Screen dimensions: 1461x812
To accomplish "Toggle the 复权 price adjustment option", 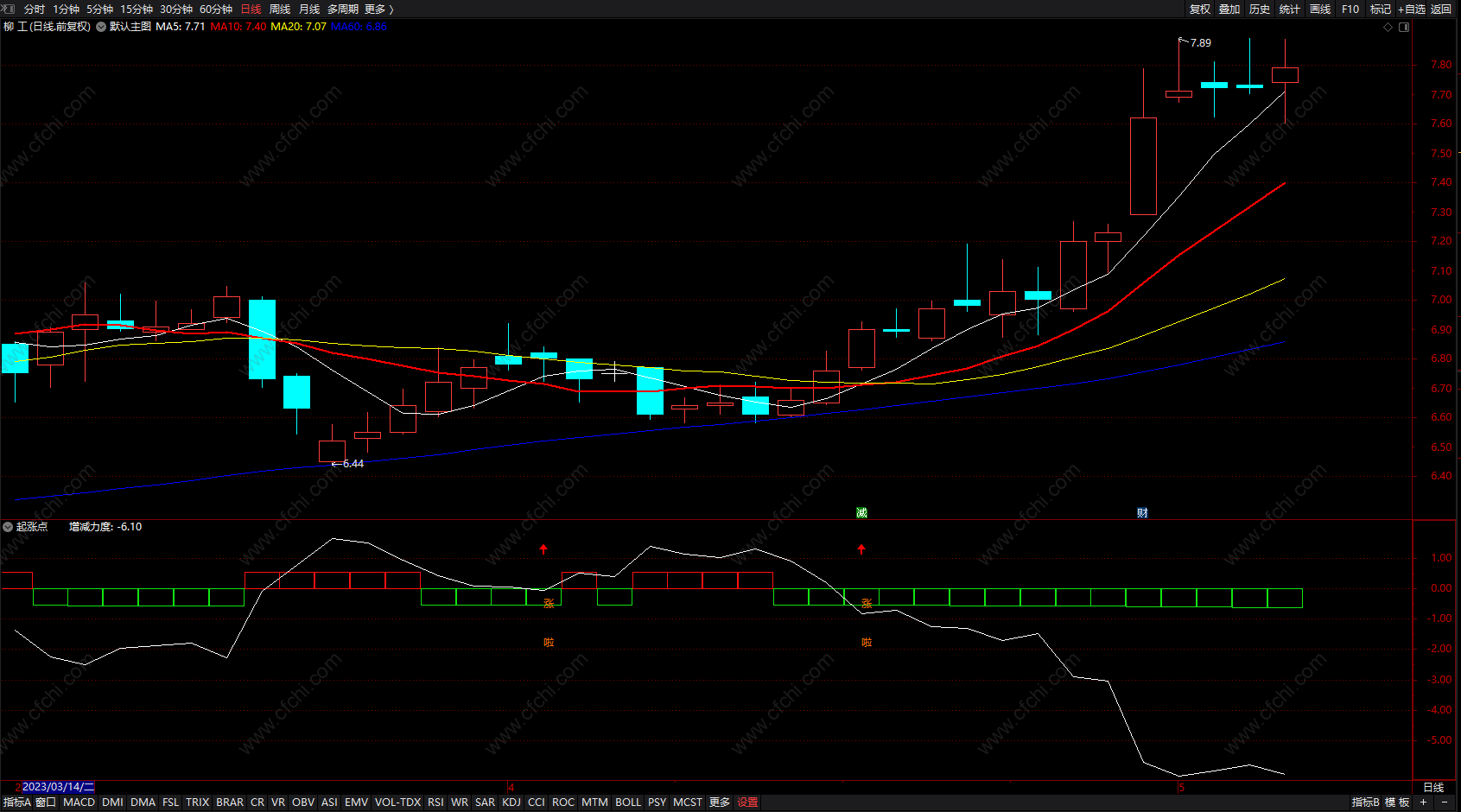I will coord(1199,9).
